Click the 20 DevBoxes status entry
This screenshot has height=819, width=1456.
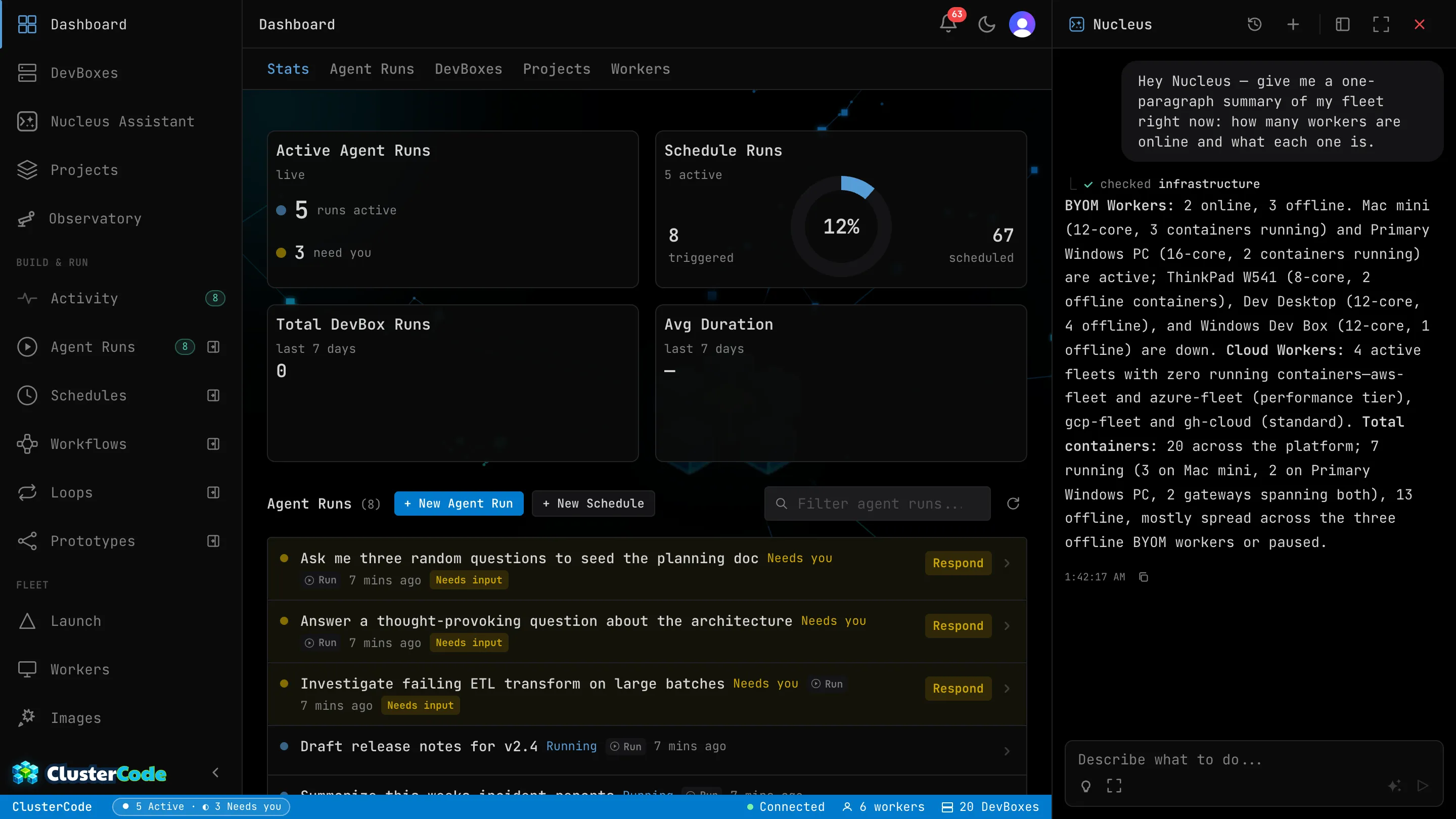(x=990, y=807)
